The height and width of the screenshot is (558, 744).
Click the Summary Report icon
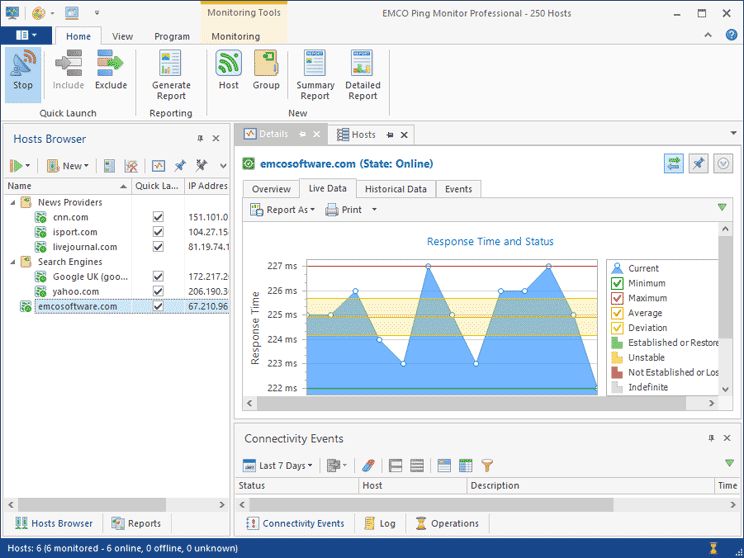[x=315, y=63]
